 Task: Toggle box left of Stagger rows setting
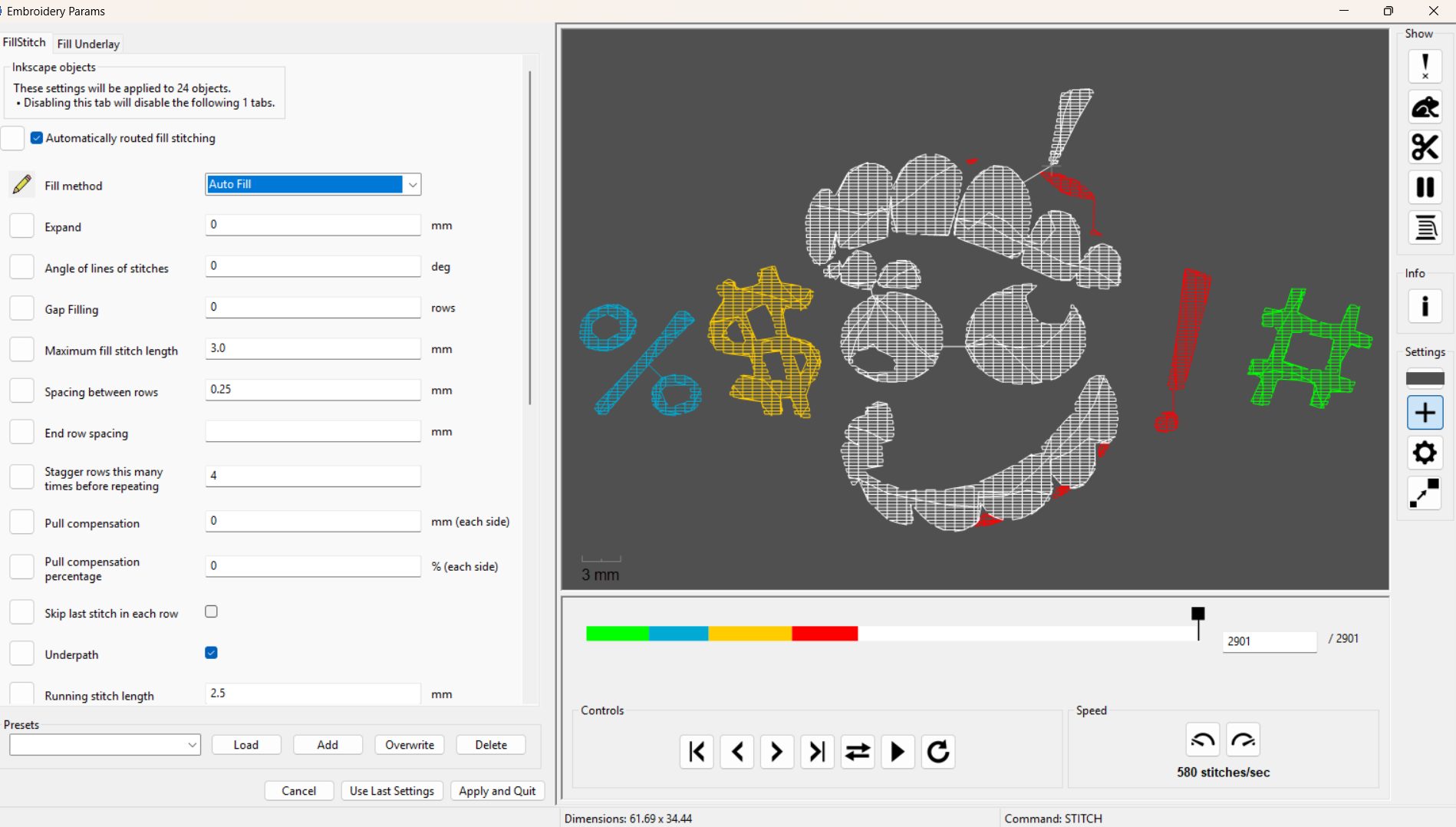coord(22,477)
